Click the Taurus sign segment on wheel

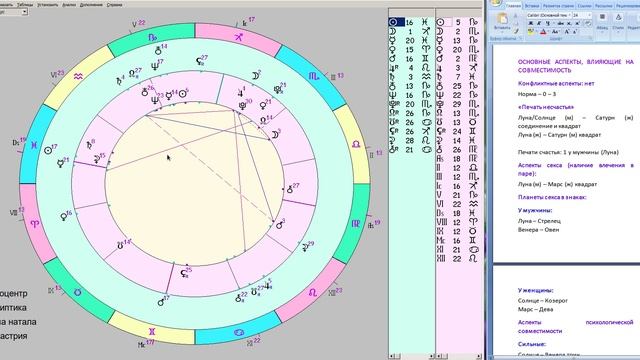pyautogui.click(x=78, y=292)
